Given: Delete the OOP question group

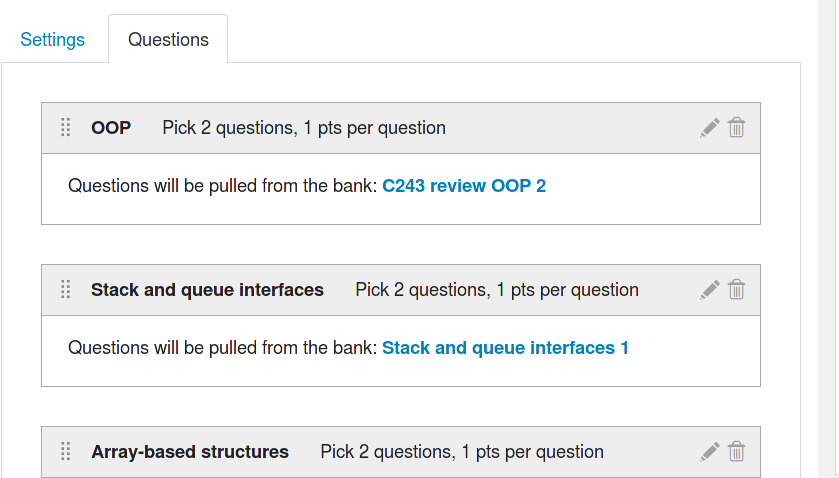Looking at the screenshot, I should tap(737, 128).
